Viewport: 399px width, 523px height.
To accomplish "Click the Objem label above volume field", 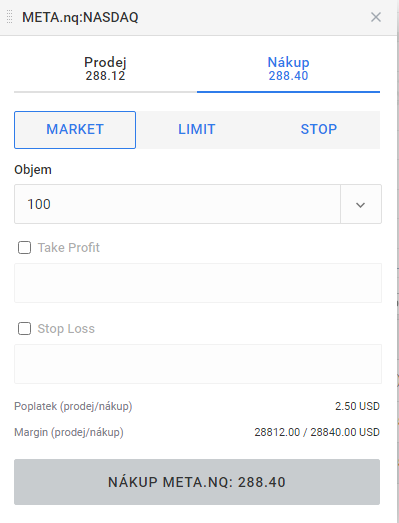I will pyautogui.click(x=33, y=170).
